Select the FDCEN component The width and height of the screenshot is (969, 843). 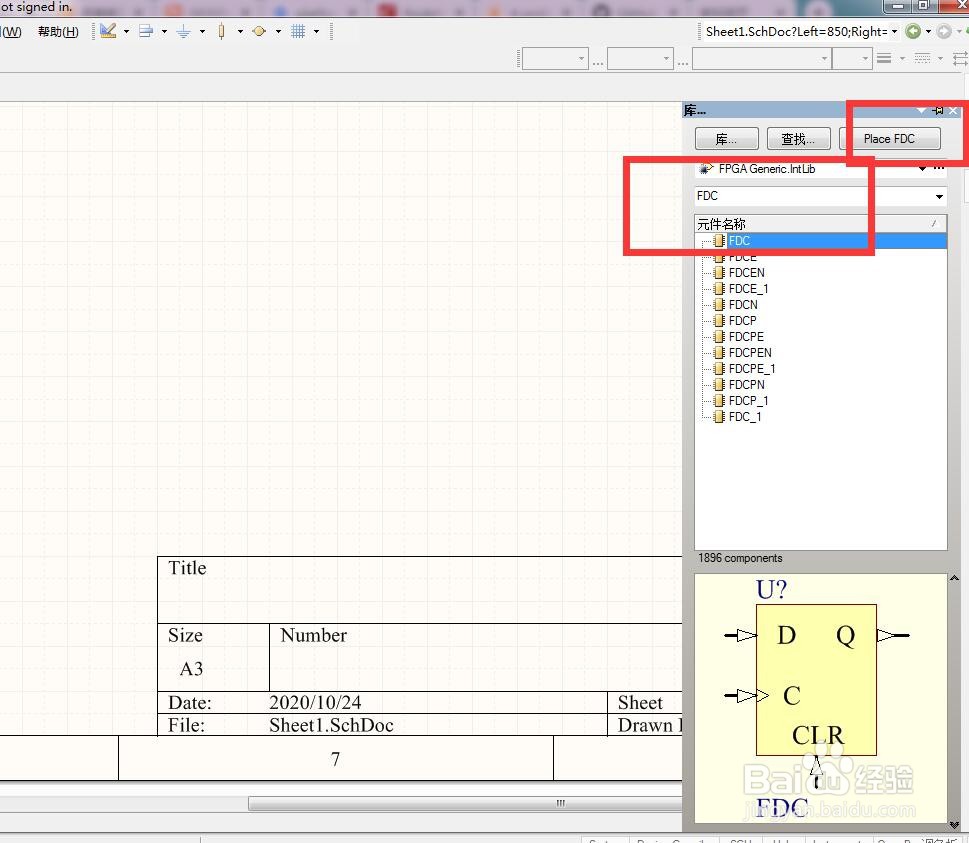(x=747, y=273)
